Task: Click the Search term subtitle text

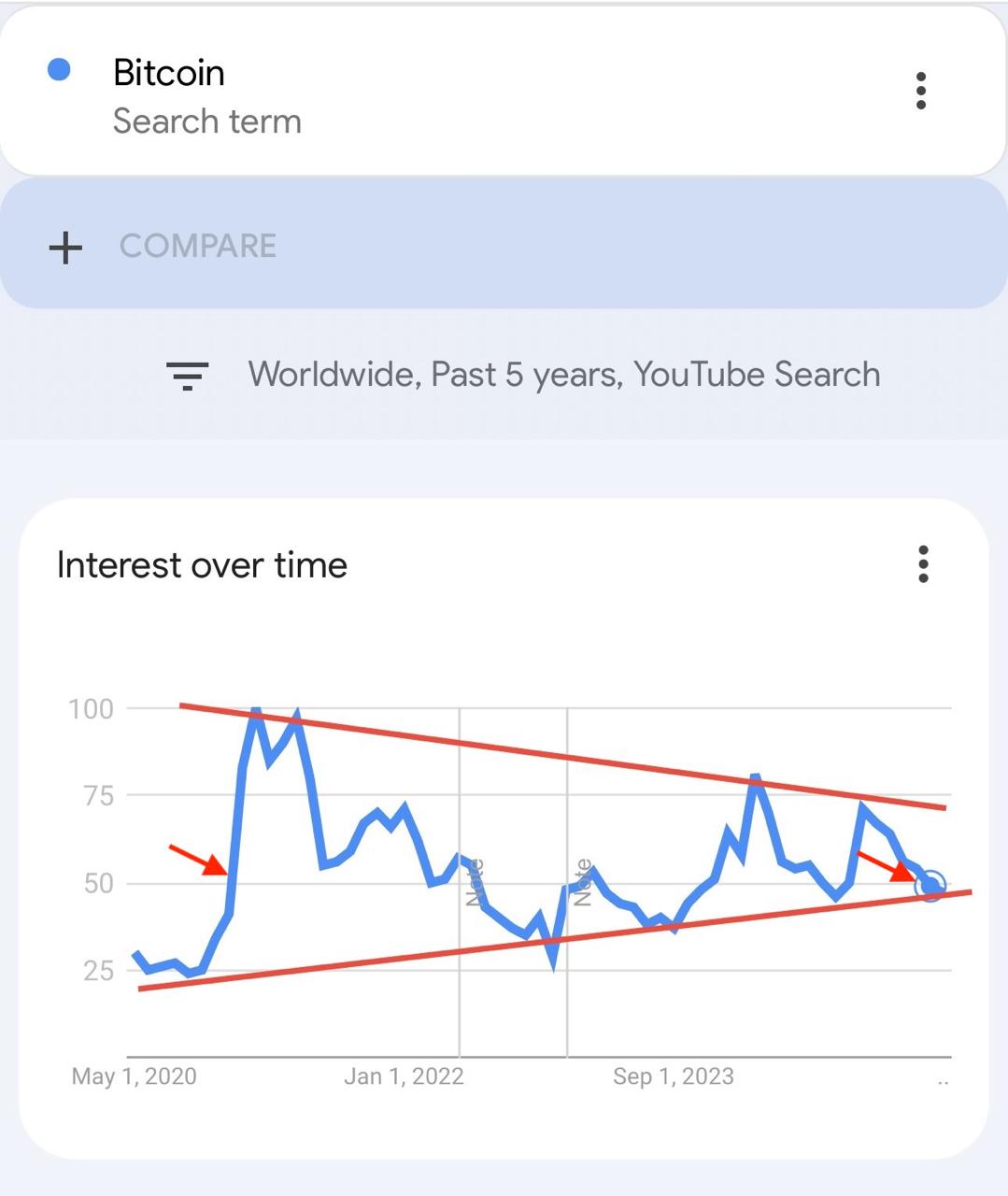Action: (x=207, y=121)
